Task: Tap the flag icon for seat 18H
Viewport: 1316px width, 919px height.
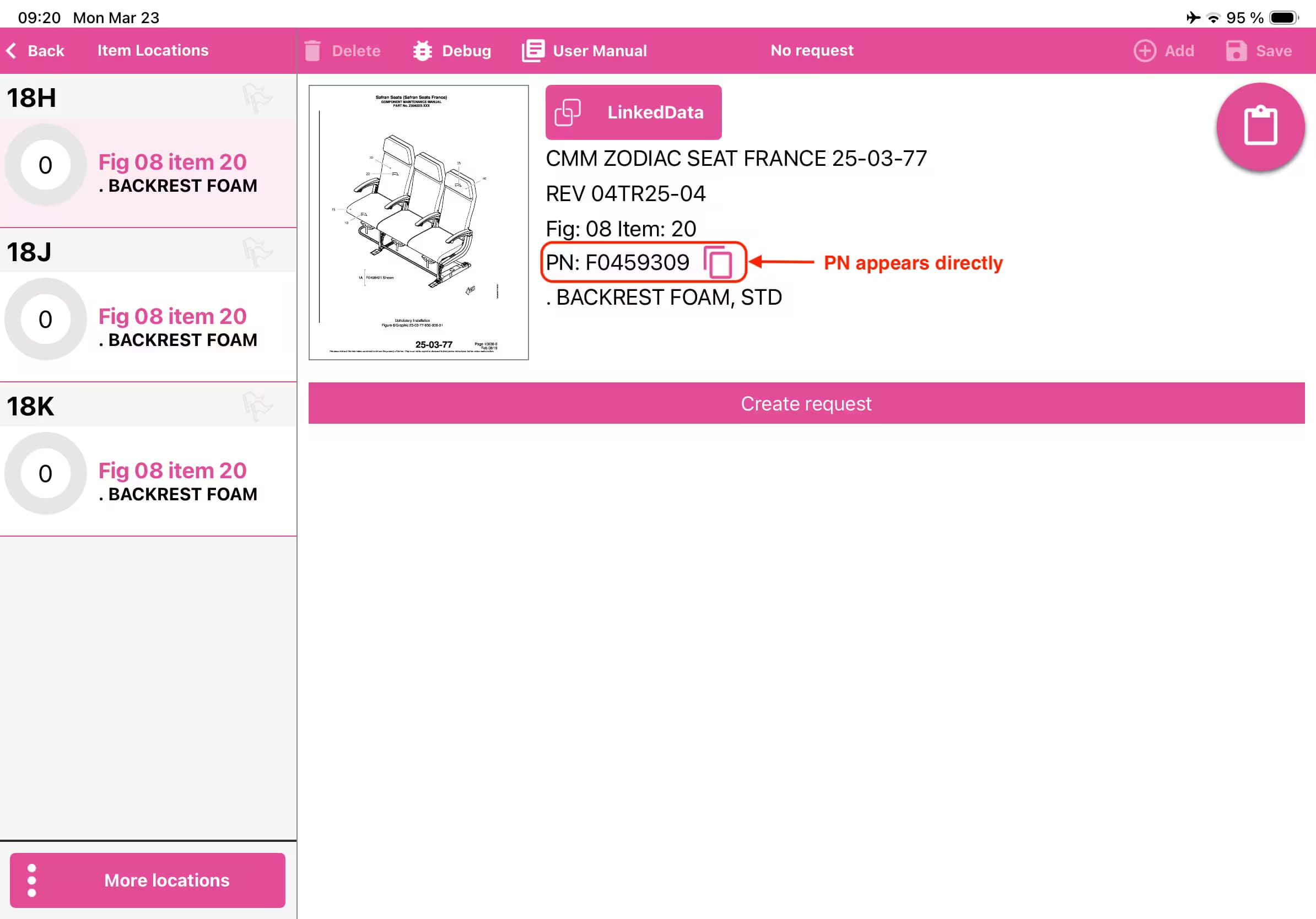Action: pos(256,98)
